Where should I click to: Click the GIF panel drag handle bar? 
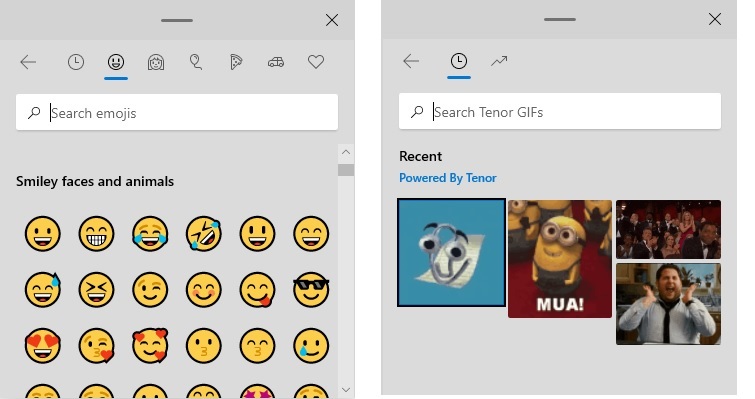pyautogui.click(x=560, y=19)
